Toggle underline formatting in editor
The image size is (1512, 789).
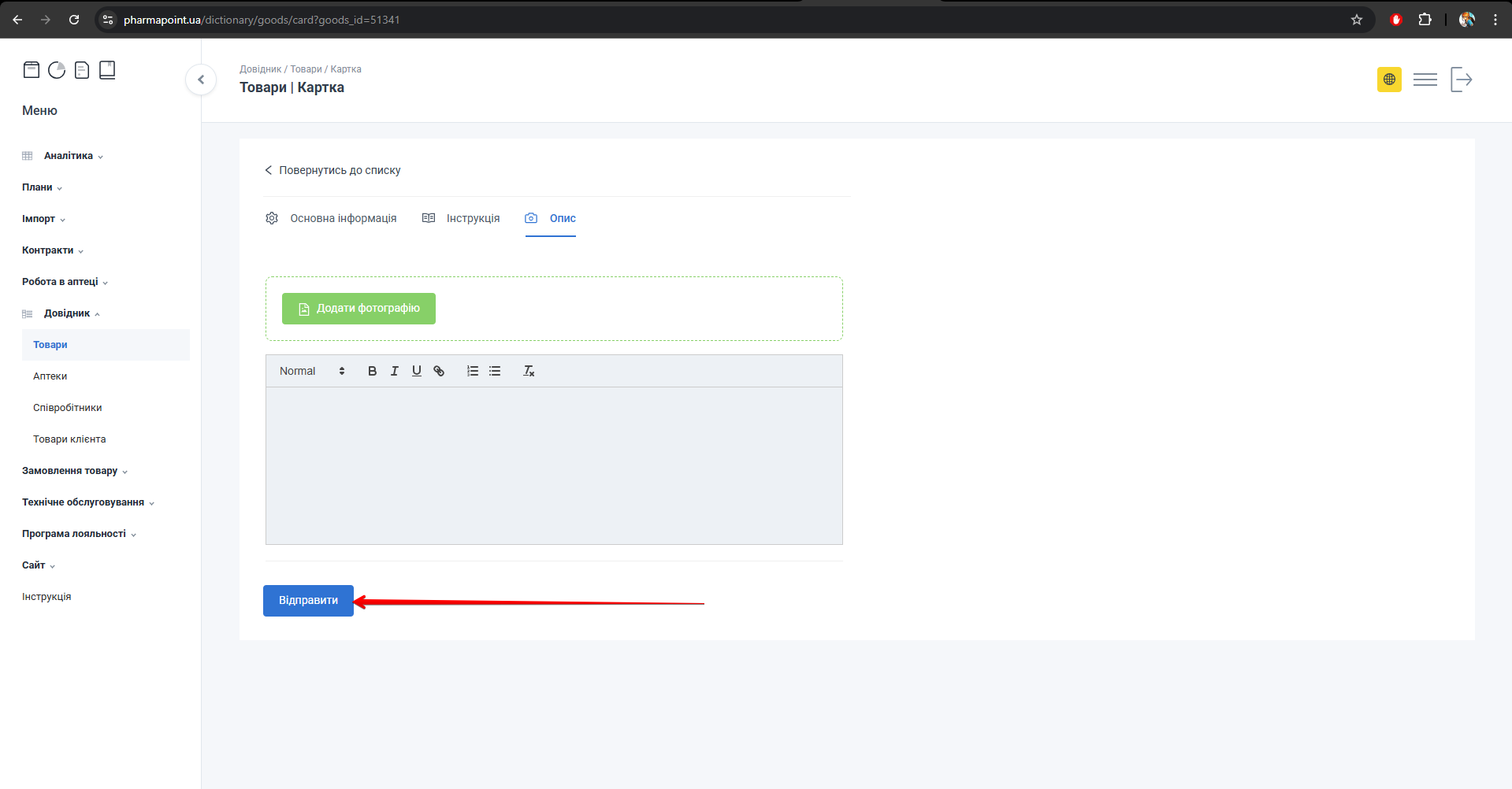(416, 371)
